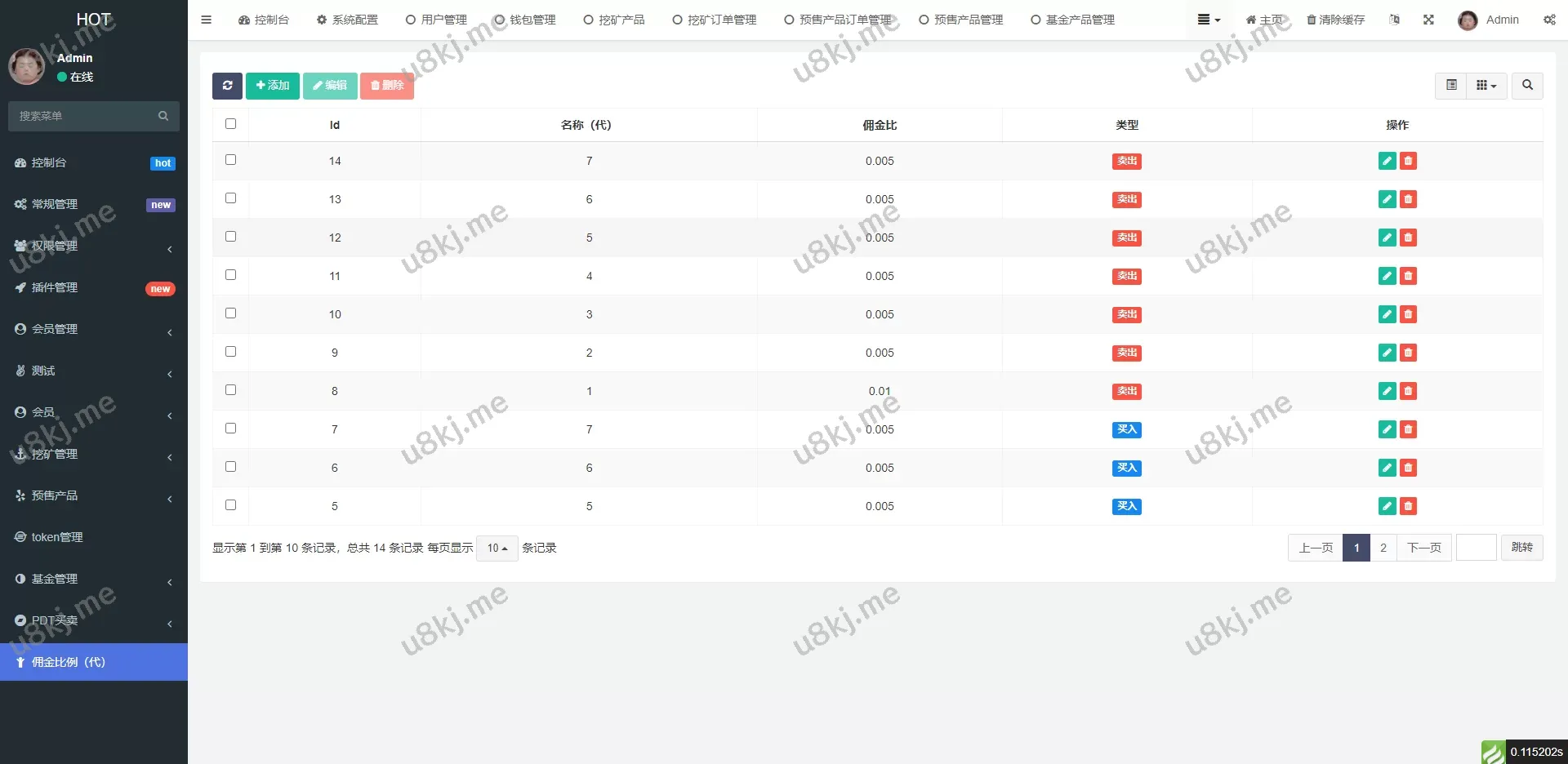The image size is (1568, 764).
Task: Click the 添加 button to add a record
Action: tap(272, 86)
